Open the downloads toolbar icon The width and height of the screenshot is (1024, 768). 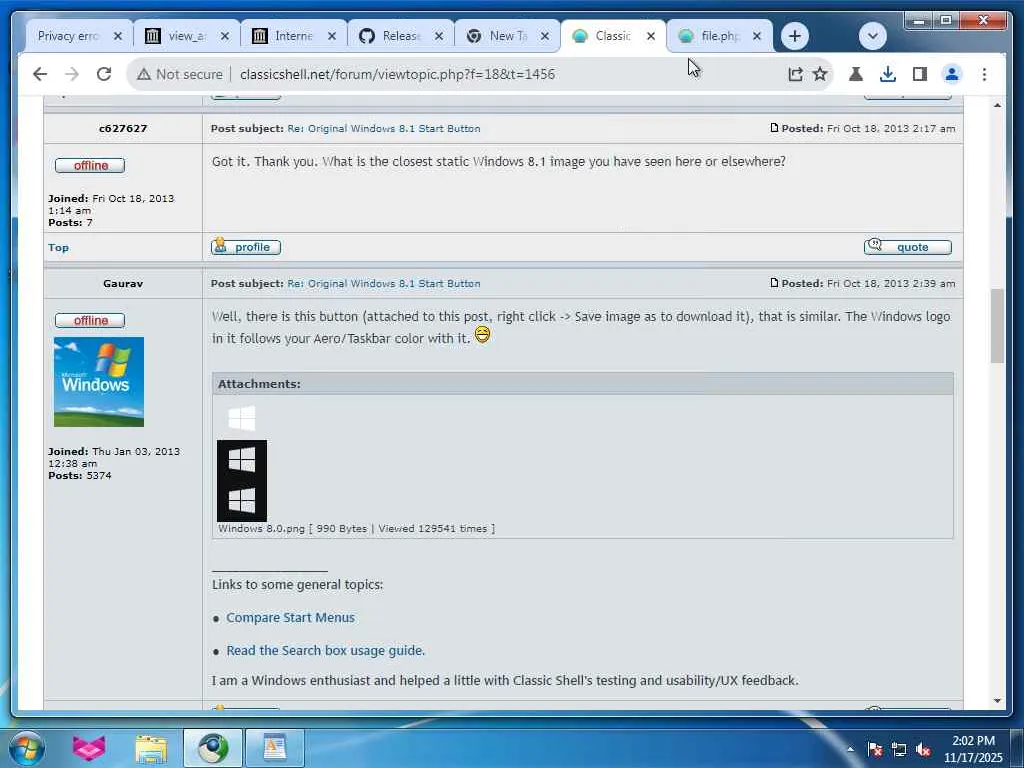(888, 74)
